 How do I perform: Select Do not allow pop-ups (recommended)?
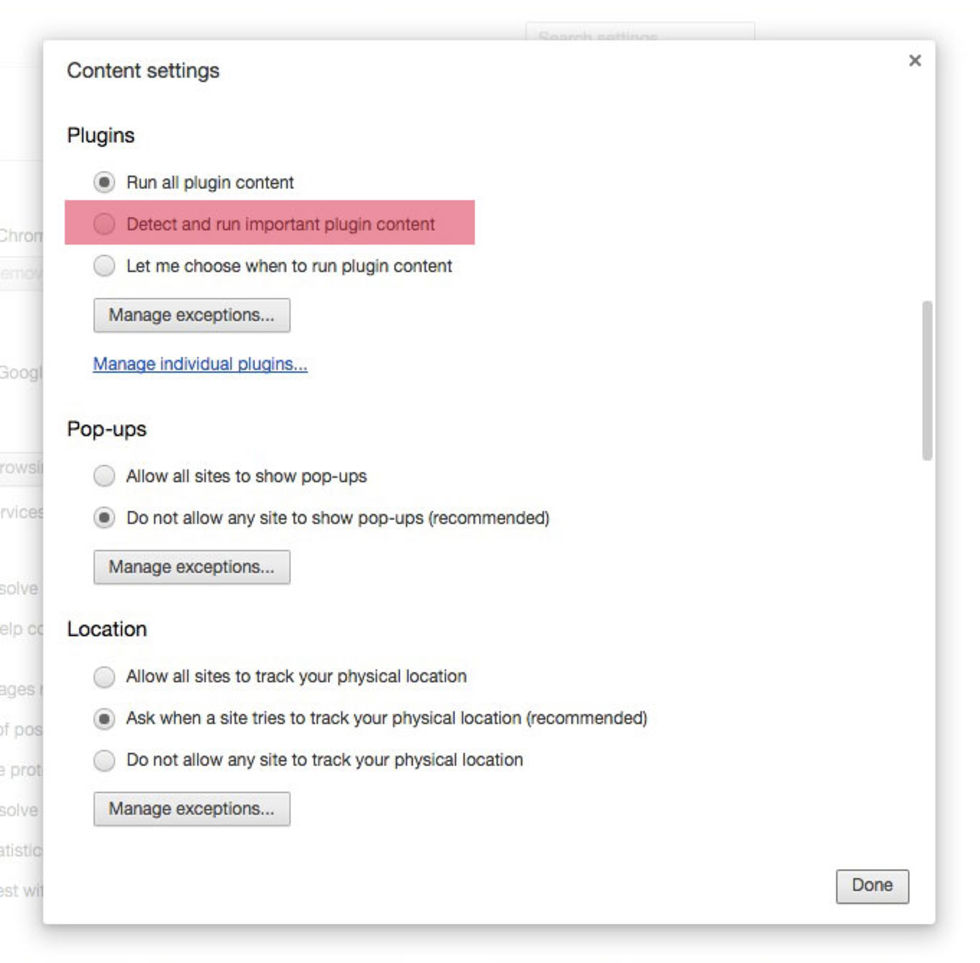point(104,519)
